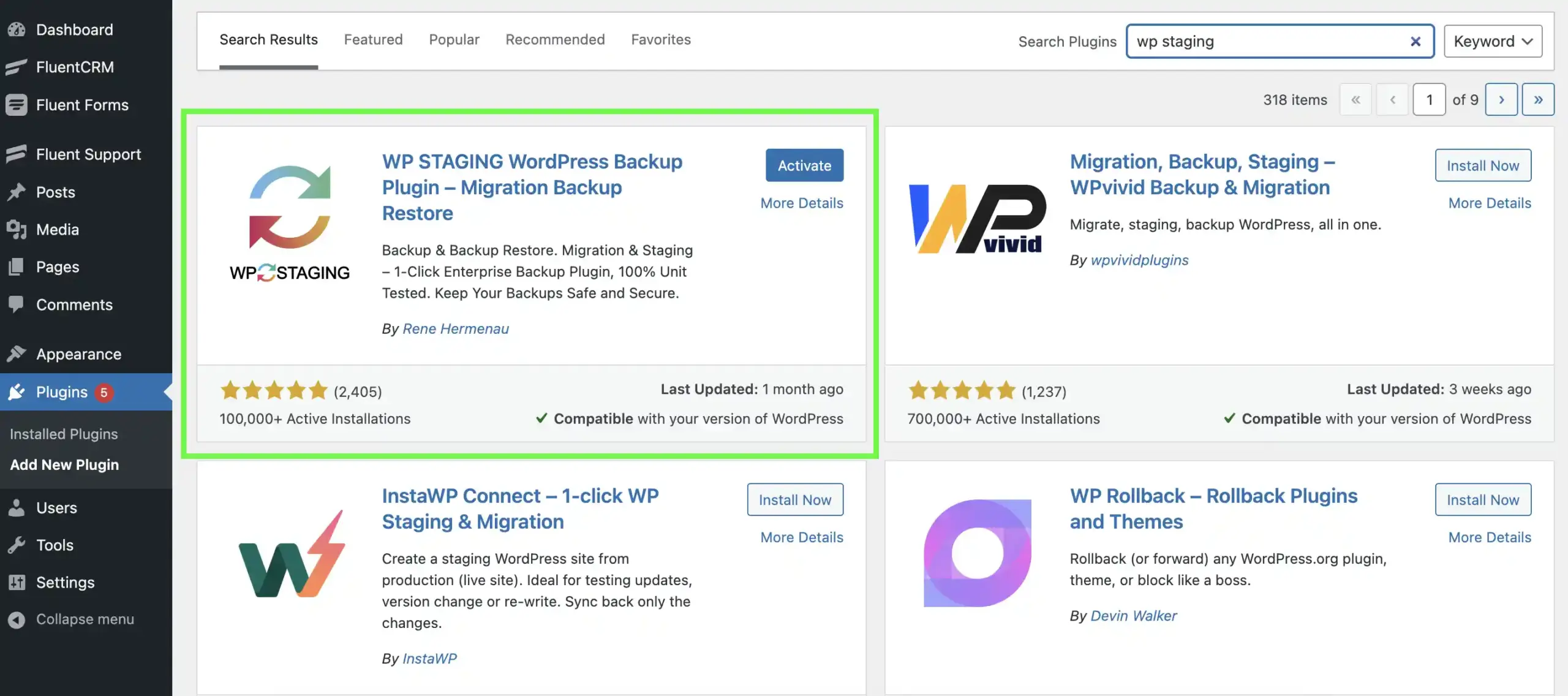
Task: Switch to the Search Results tab
Action: pos(268,40)
